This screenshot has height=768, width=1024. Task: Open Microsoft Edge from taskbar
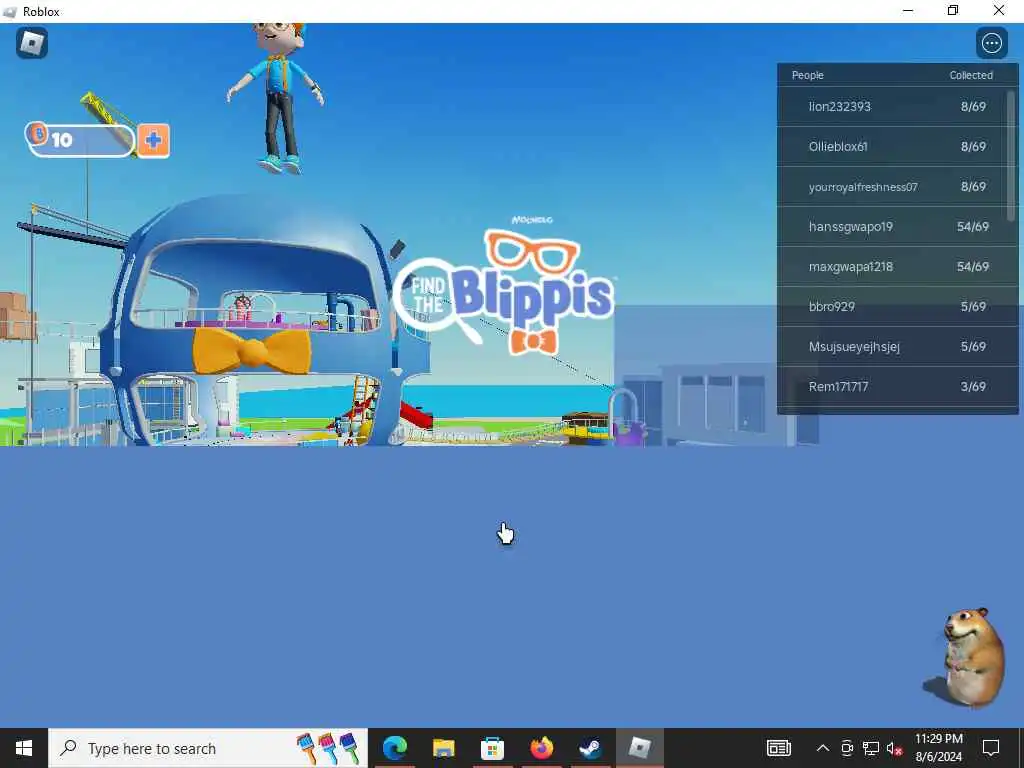(x=394, y=748)
